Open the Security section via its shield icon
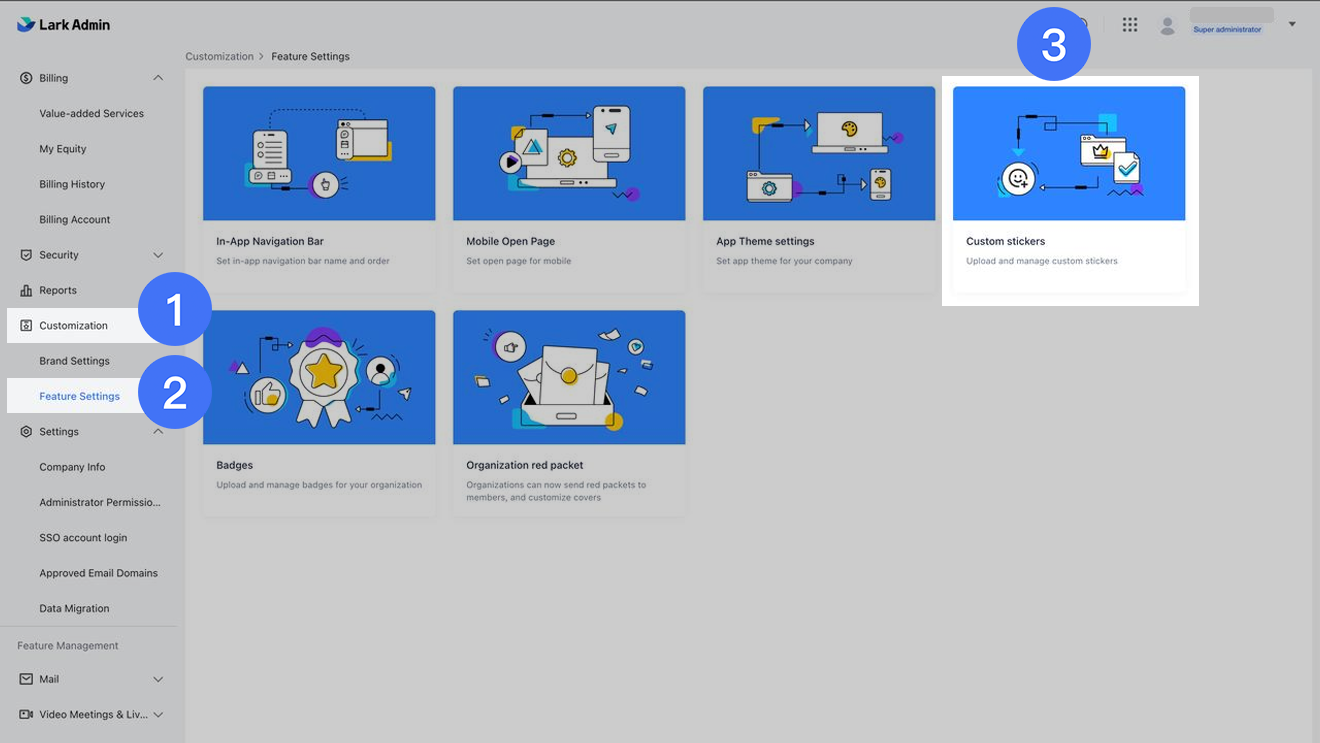 24,254
